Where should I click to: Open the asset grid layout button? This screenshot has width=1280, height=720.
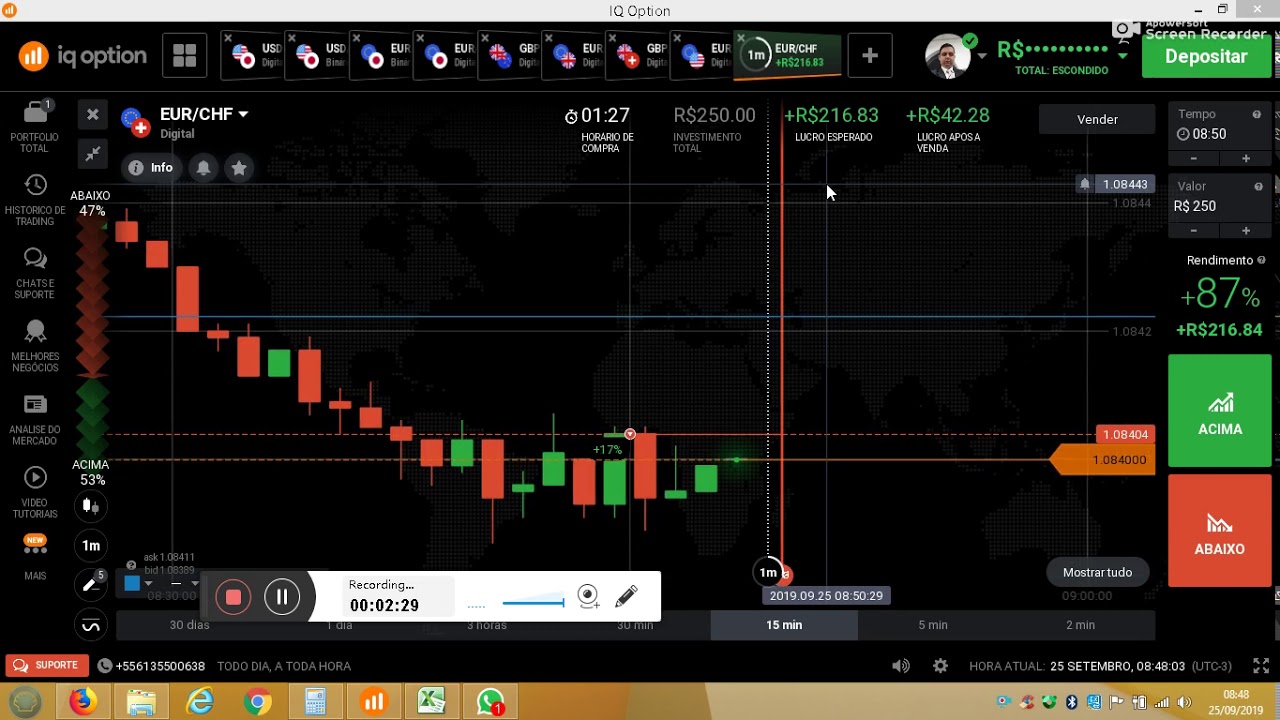pos(184,56)
